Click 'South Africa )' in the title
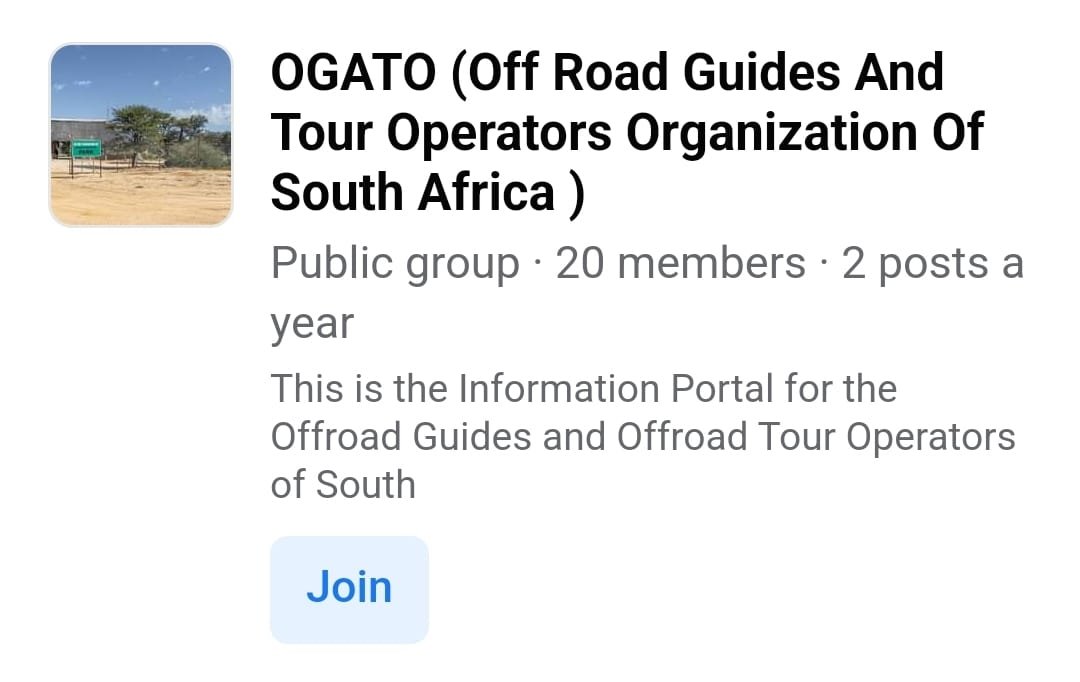This screenshot has width=1080, height=682. pos(428,192)
